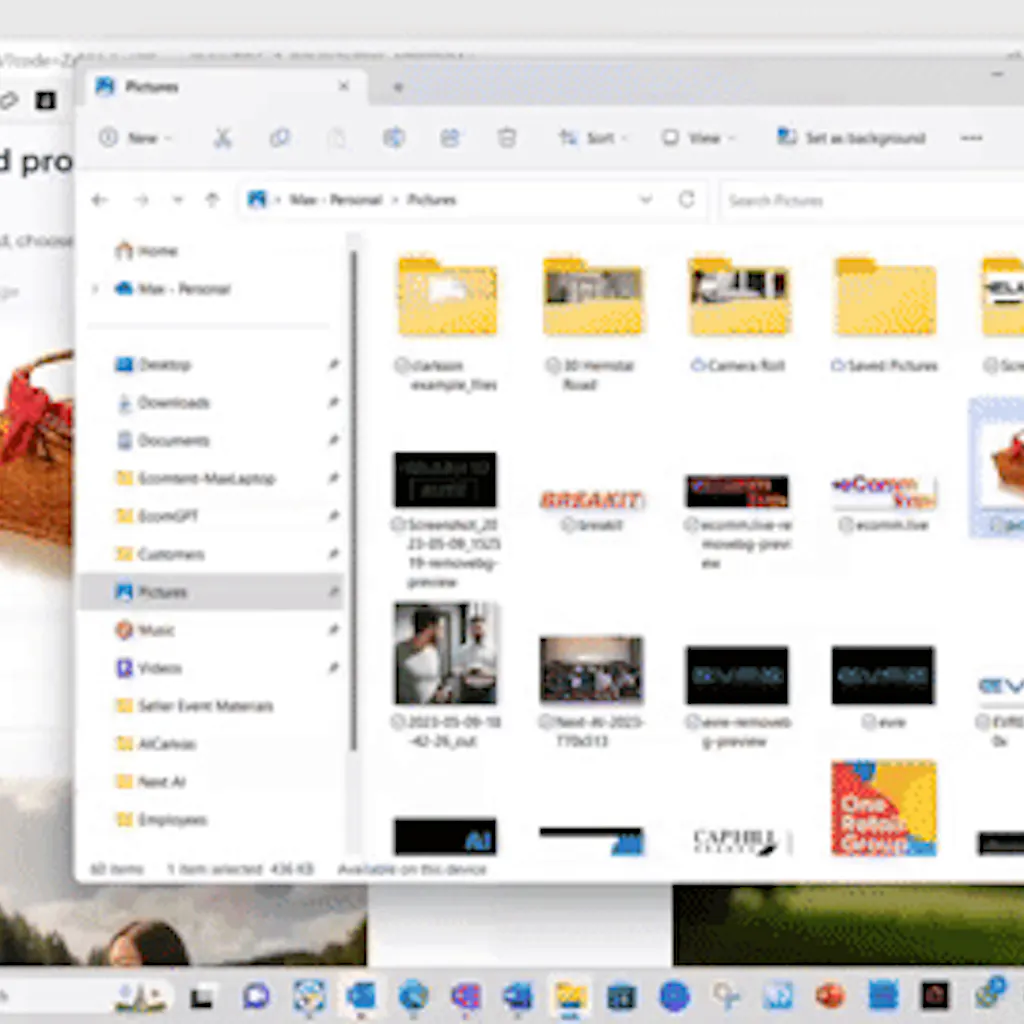1024x1024 pixels.
Task: Click the Rename icon in toolbar
Action: point(394,138)
